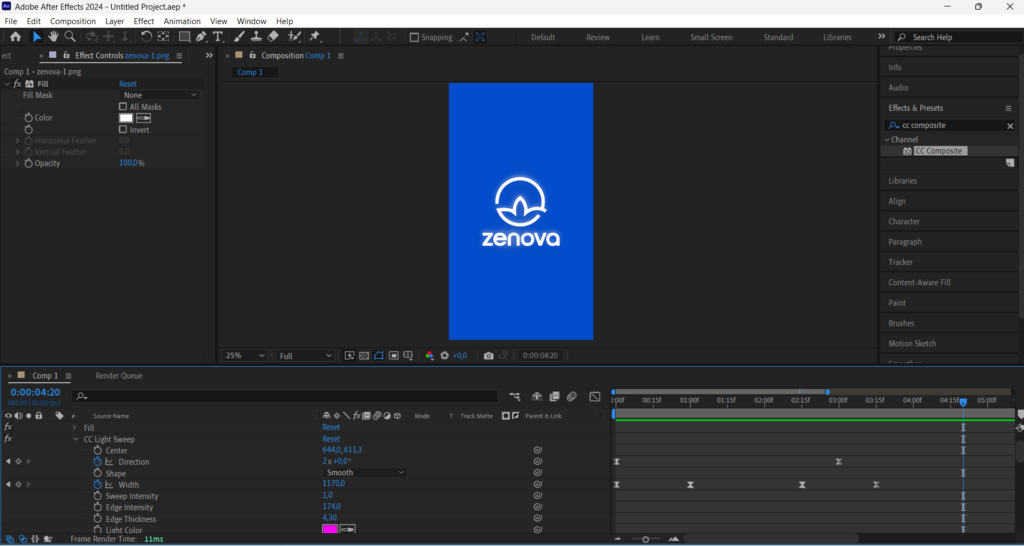Collapse the Channel category in Effects & Presets
This screenshot has height=546, width=1024.
click(887, 140)
